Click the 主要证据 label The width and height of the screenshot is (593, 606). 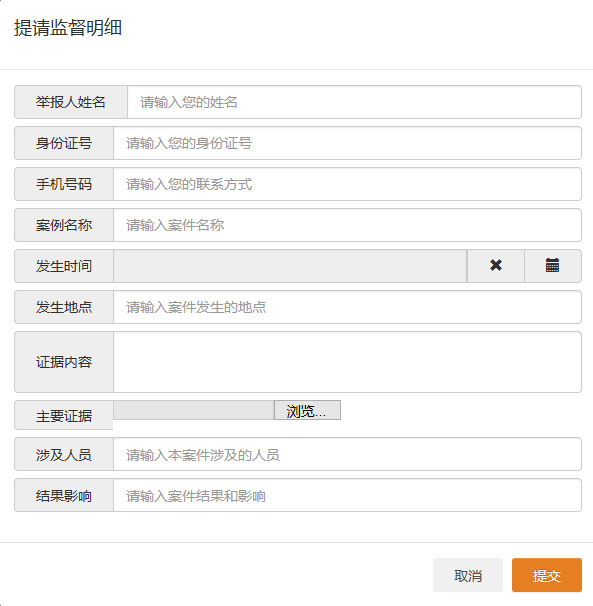(x=64, y=415)
